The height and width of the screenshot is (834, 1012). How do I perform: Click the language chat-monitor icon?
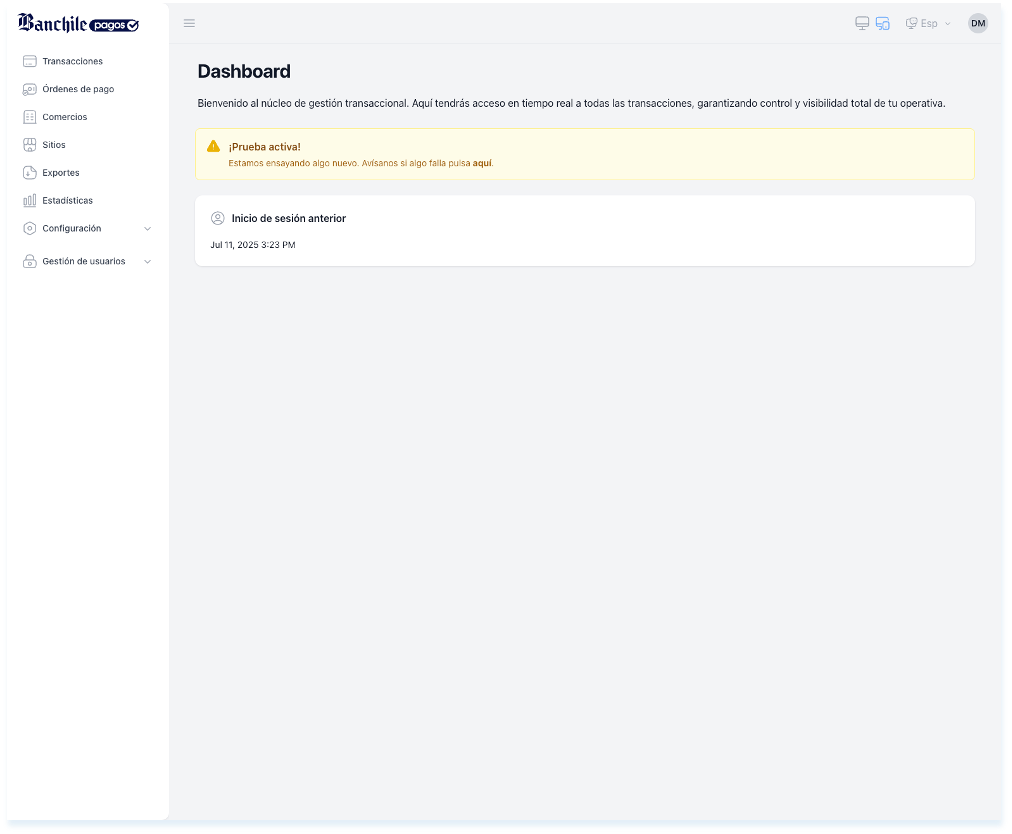click(x=911, y=23)
